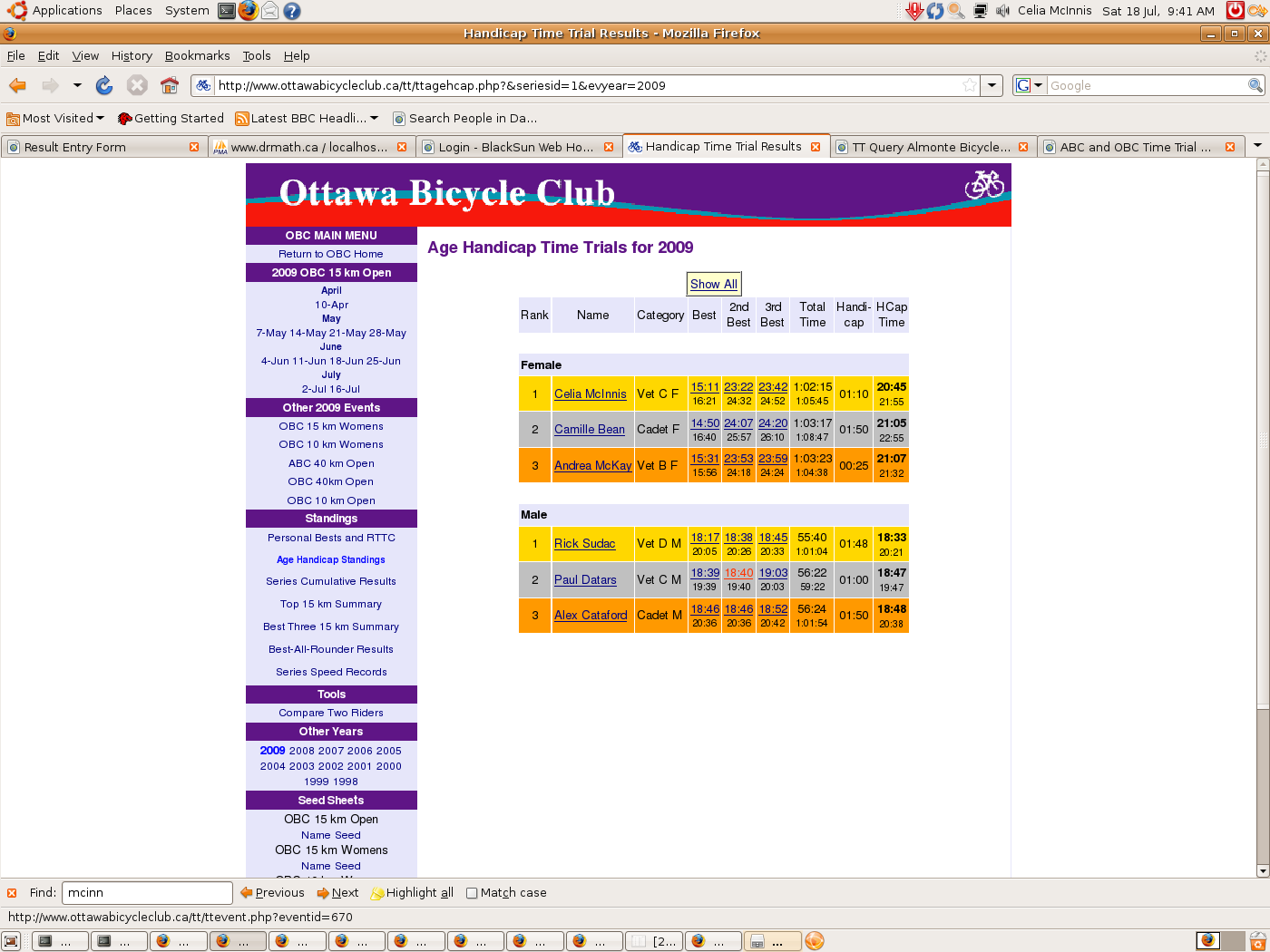Open the list all tabs dropdown arrow
Viewport: 1270px width, 952px height.
pyautogui.click(x=1257, y=146)
